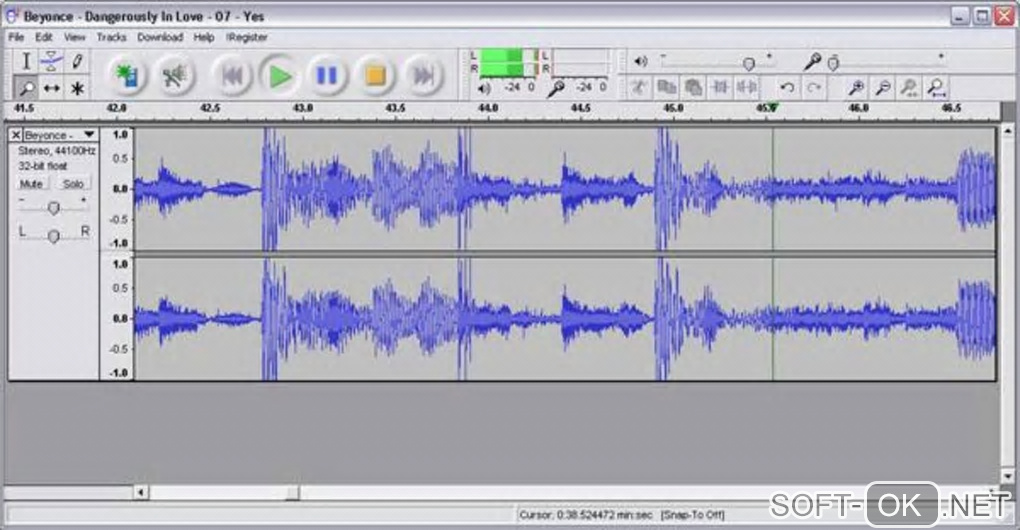
Task: Open the Help menu
Action: pos(204,37)
